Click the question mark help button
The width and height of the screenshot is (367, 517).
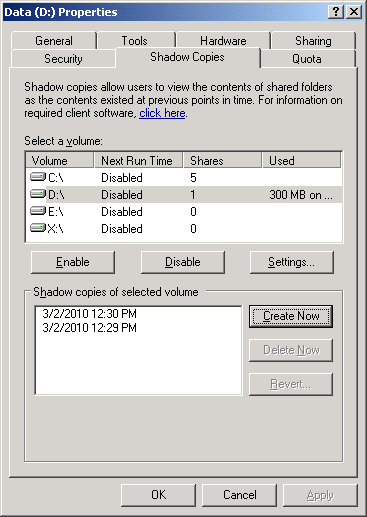click(x=336, y=12)
